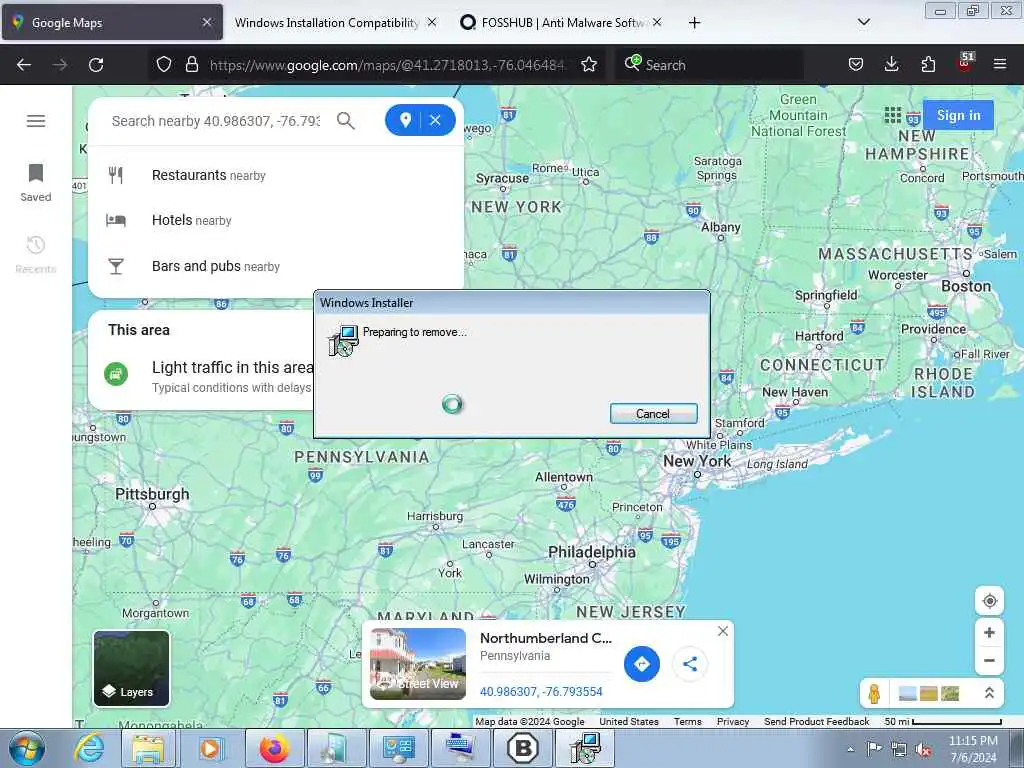The image size is (1024, 768).
Task: Select the Street View pegman
Action: [x=874, y=693]
